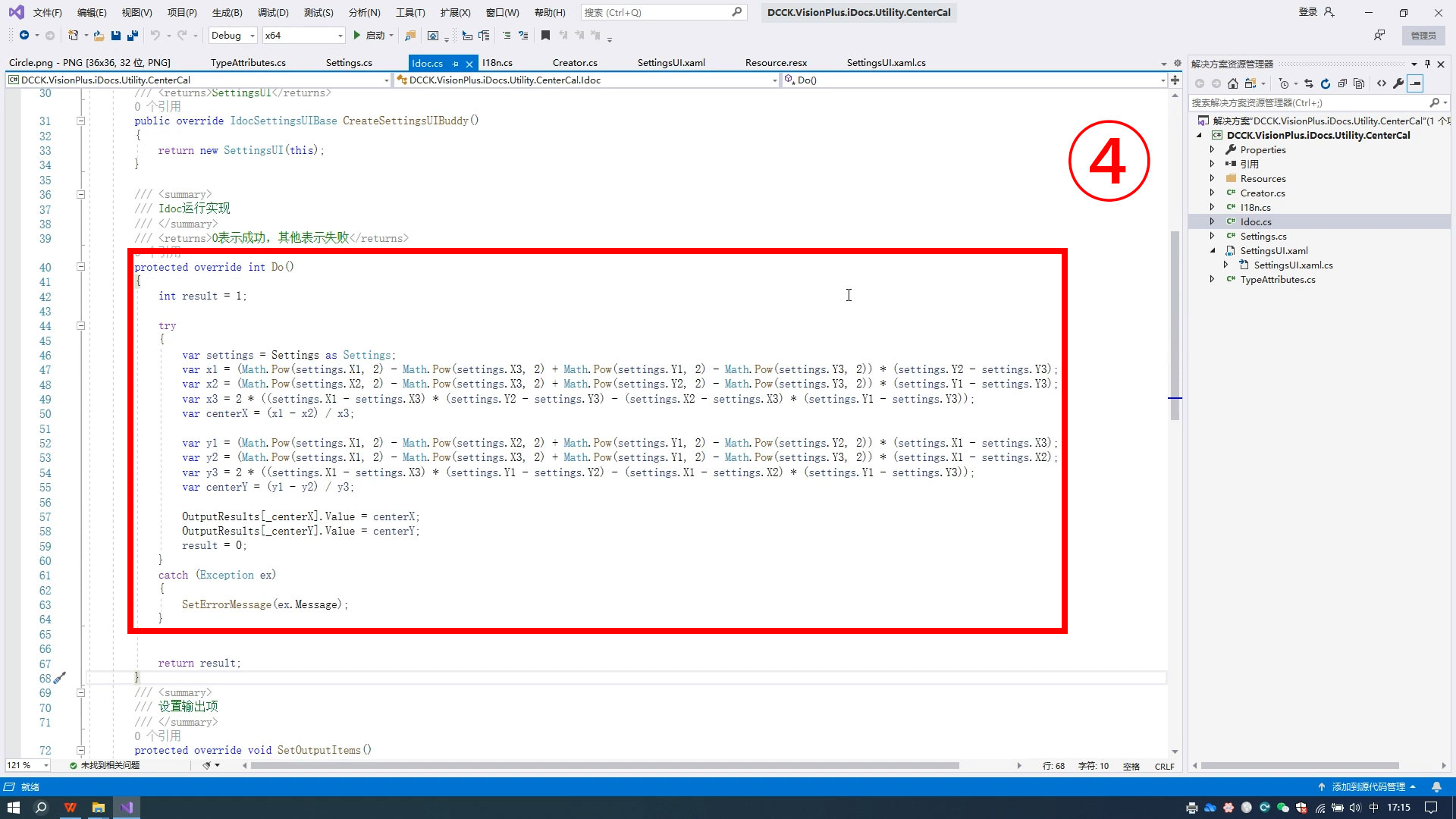
Task: Click 添加到源代码管理 in status bar
Action: coord(1367,787)
